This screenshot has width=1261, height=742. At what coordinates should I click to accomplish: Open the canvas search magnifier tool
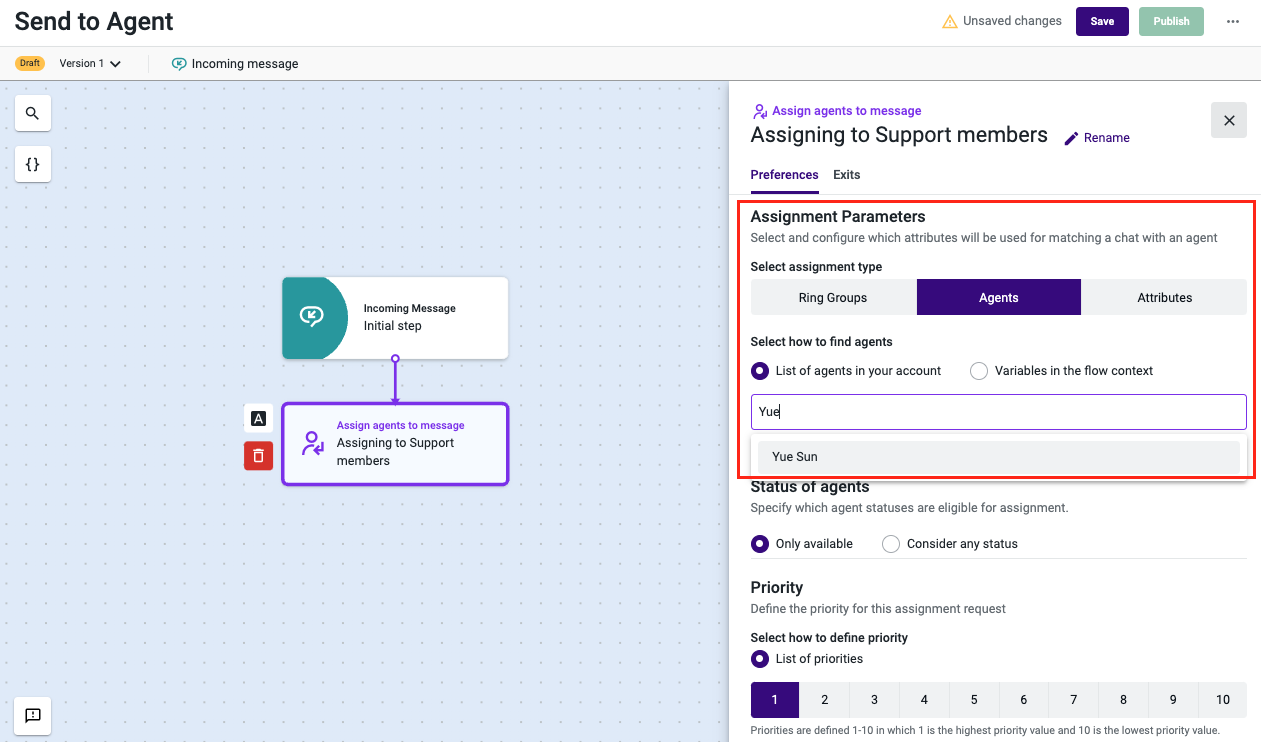33,113
